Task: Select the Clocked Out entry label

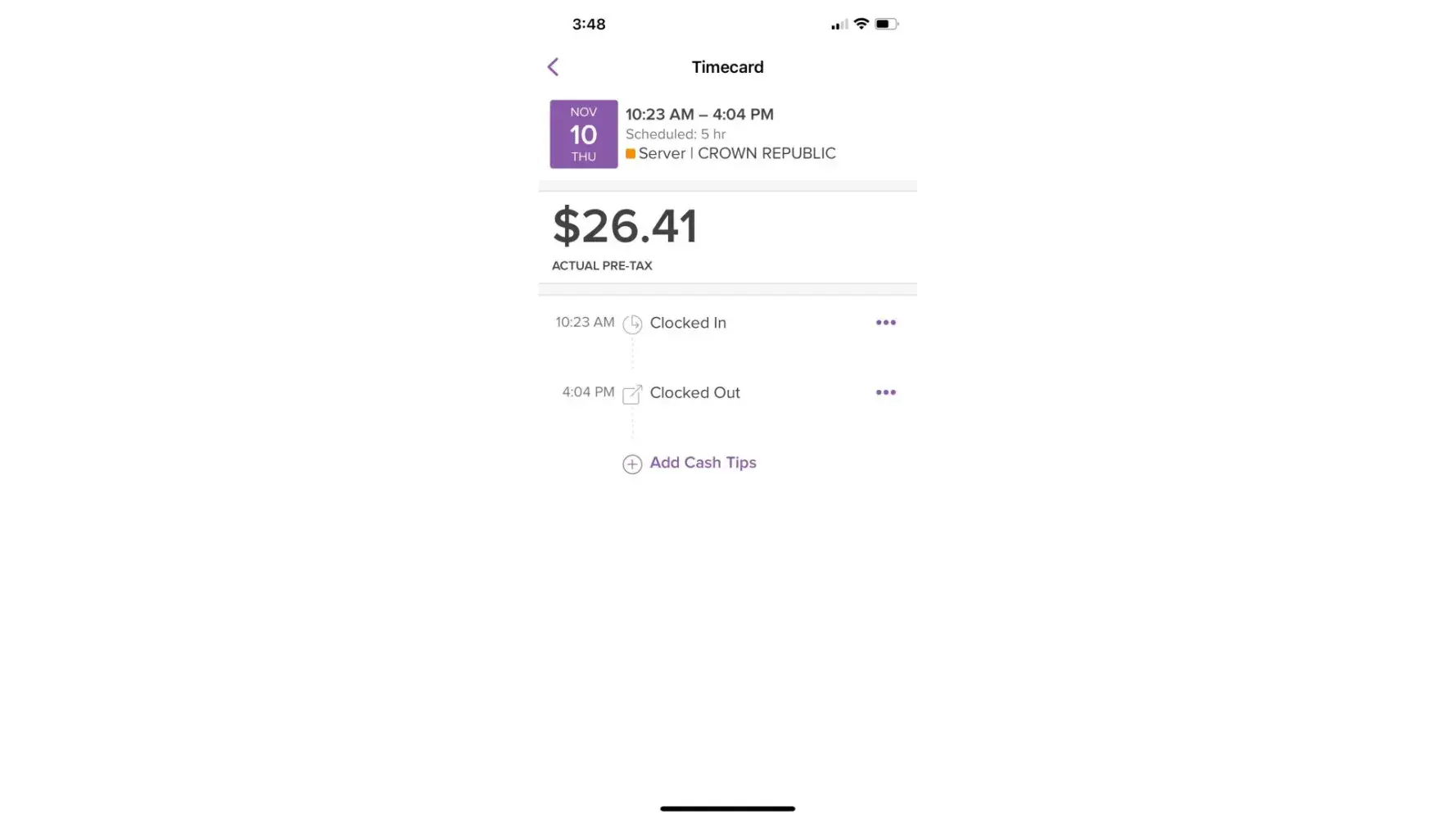Action: pos(694,392)
